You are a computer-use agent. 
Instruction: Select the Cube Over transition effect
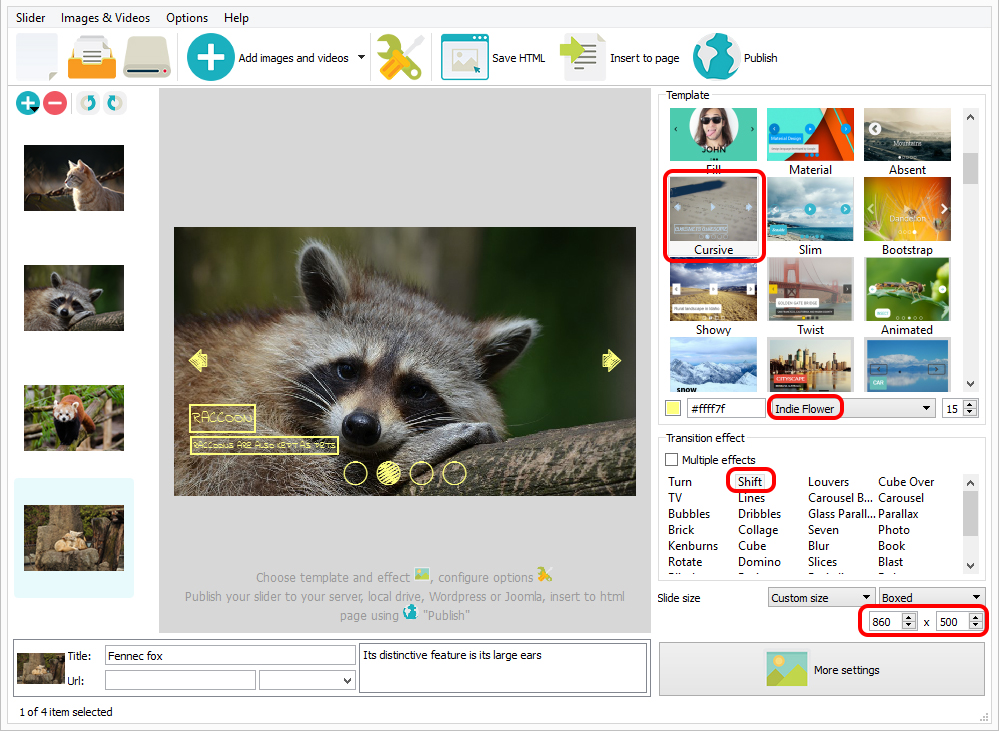[906, 482]
